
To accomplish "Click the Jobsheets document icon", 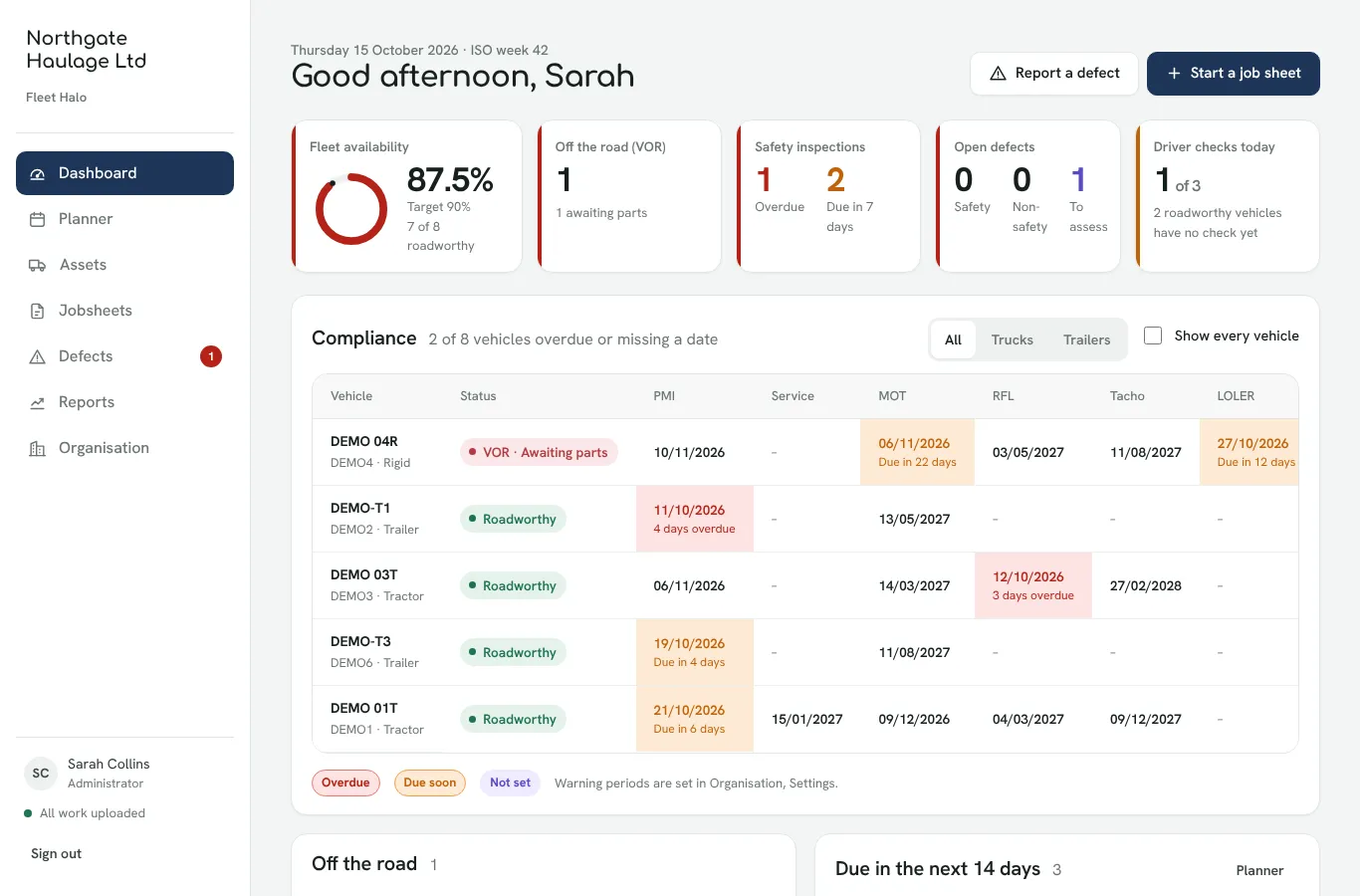I will [x=38, y=311].
